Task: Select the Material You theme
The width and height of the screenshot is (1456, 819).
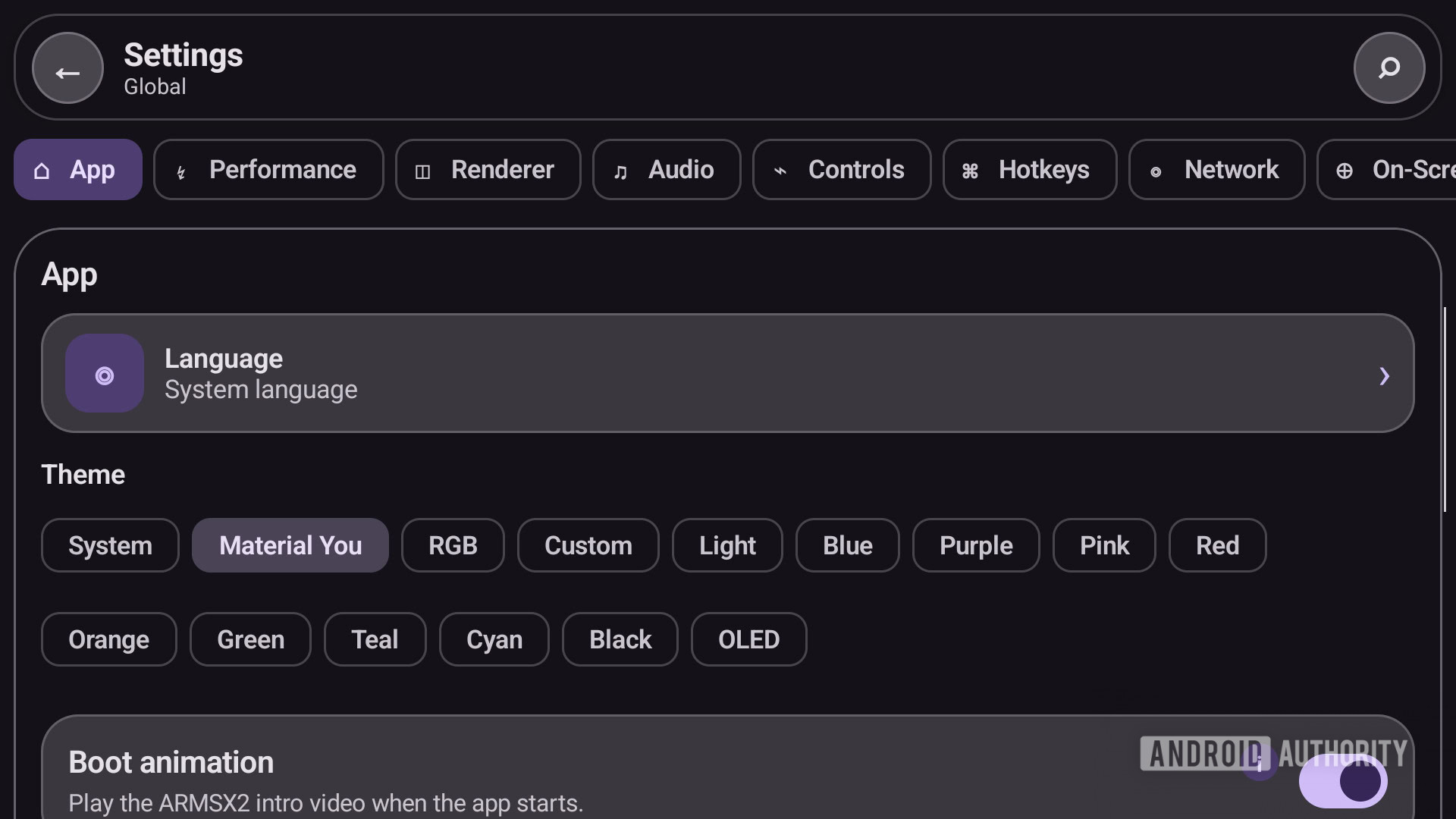Action: (x=290, y=545)
